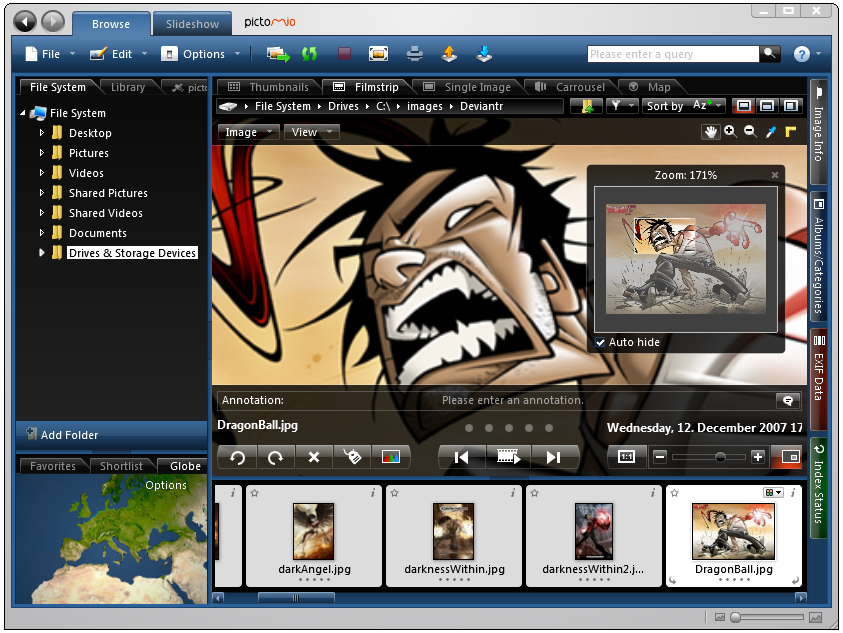This screenshot has height=633, width=843.
Task: Select the zoom in magnifier tool
Action: tap(730, 132)
